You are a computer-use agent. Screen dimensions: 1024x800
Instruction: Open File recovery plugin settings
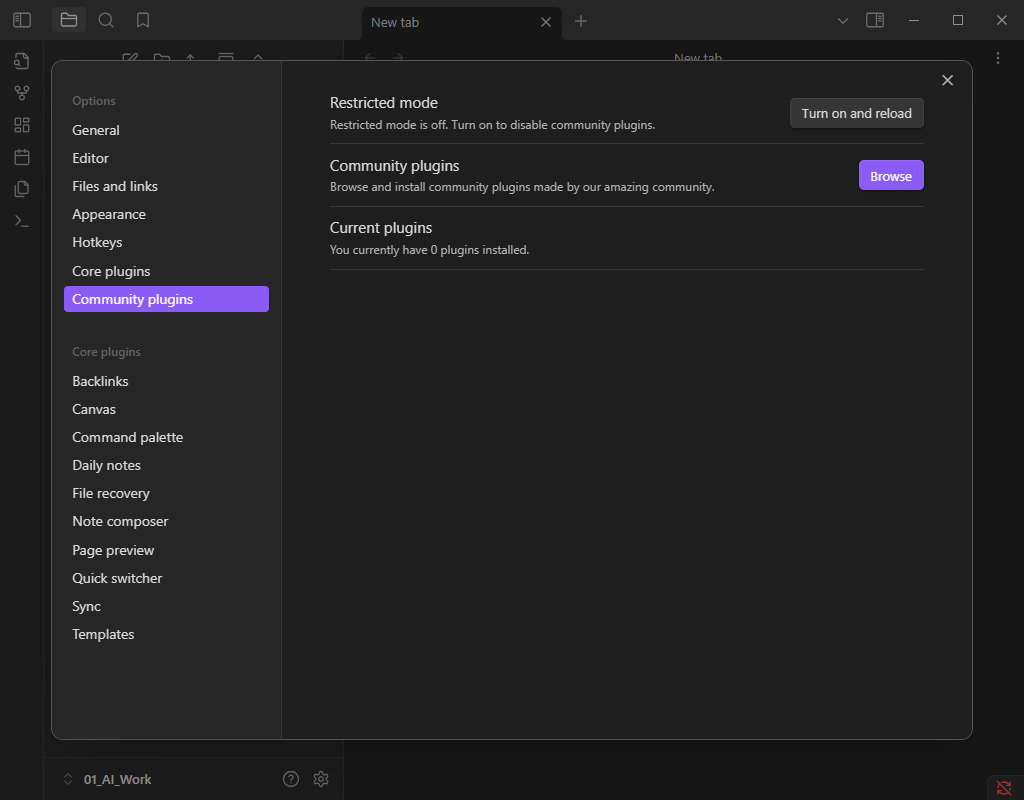(166, 494)
